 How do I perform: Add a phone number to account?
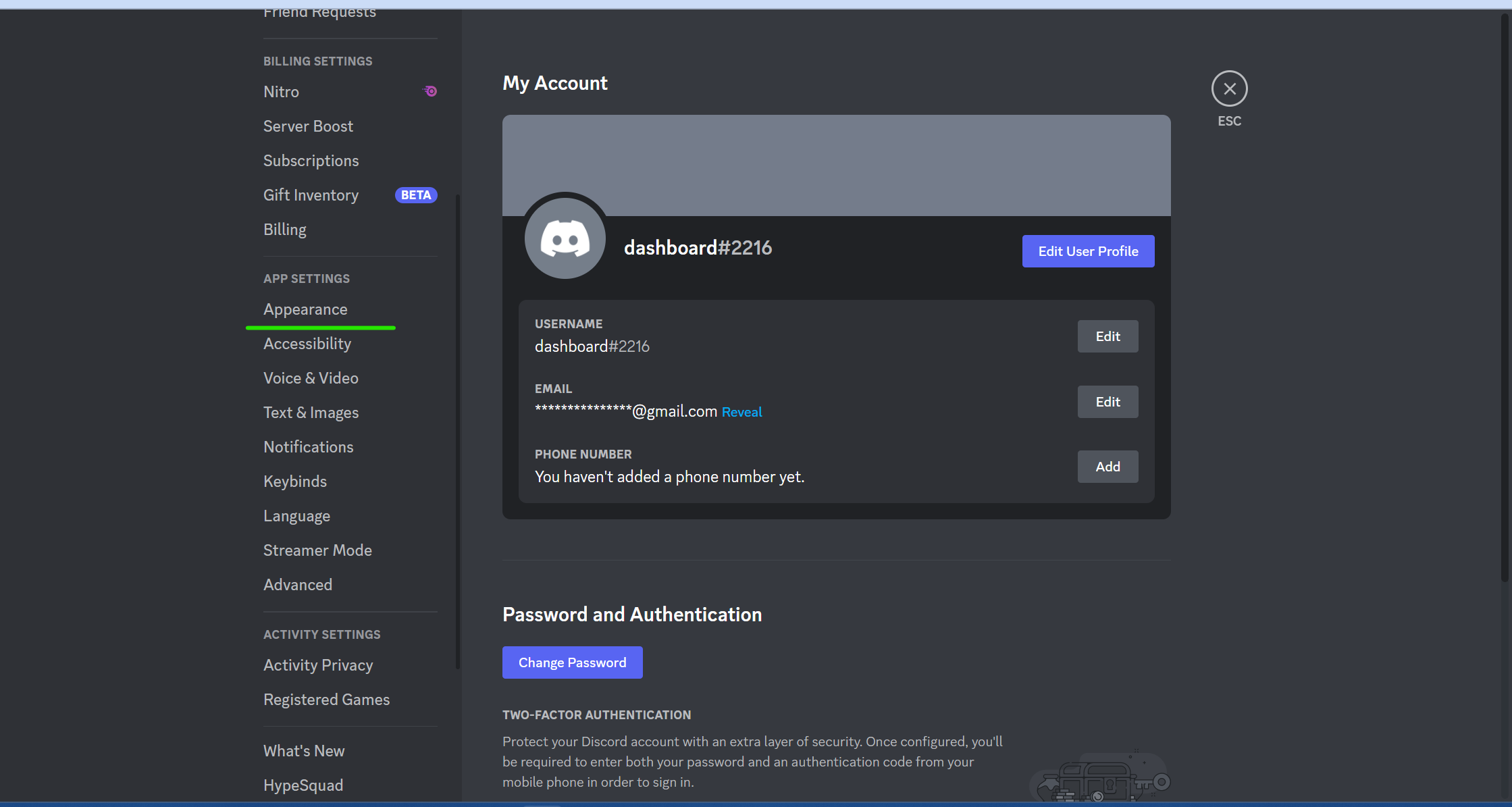point(1107,466)
